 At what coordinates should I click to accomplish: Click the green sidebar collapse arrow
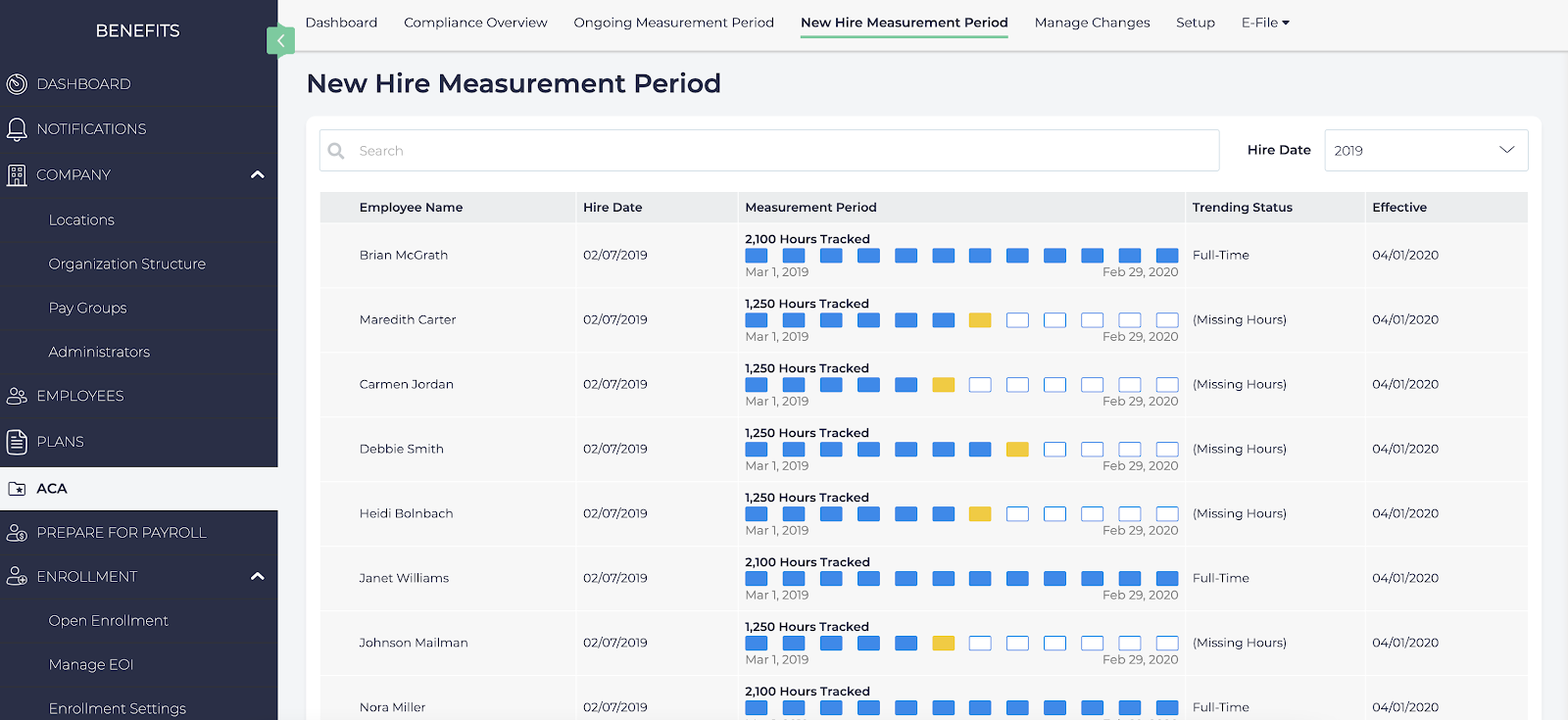(x=280, y=40)
